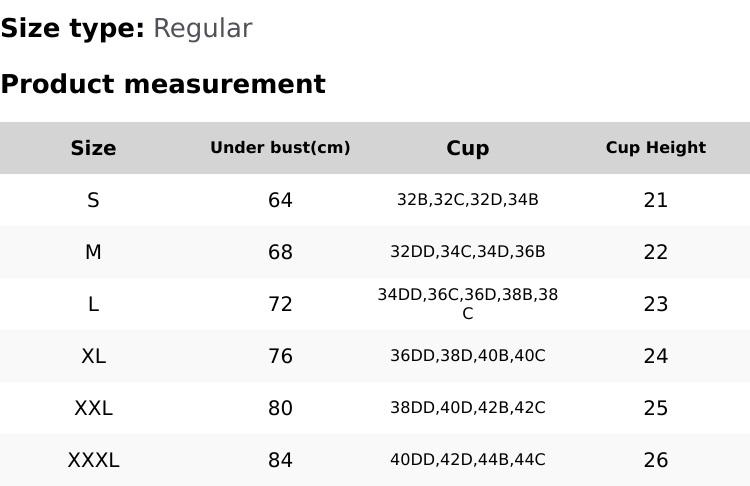Screen dimensions: 750x486
Task: Click the Under bust(cm) column header
Action: [x=280, y=148]
